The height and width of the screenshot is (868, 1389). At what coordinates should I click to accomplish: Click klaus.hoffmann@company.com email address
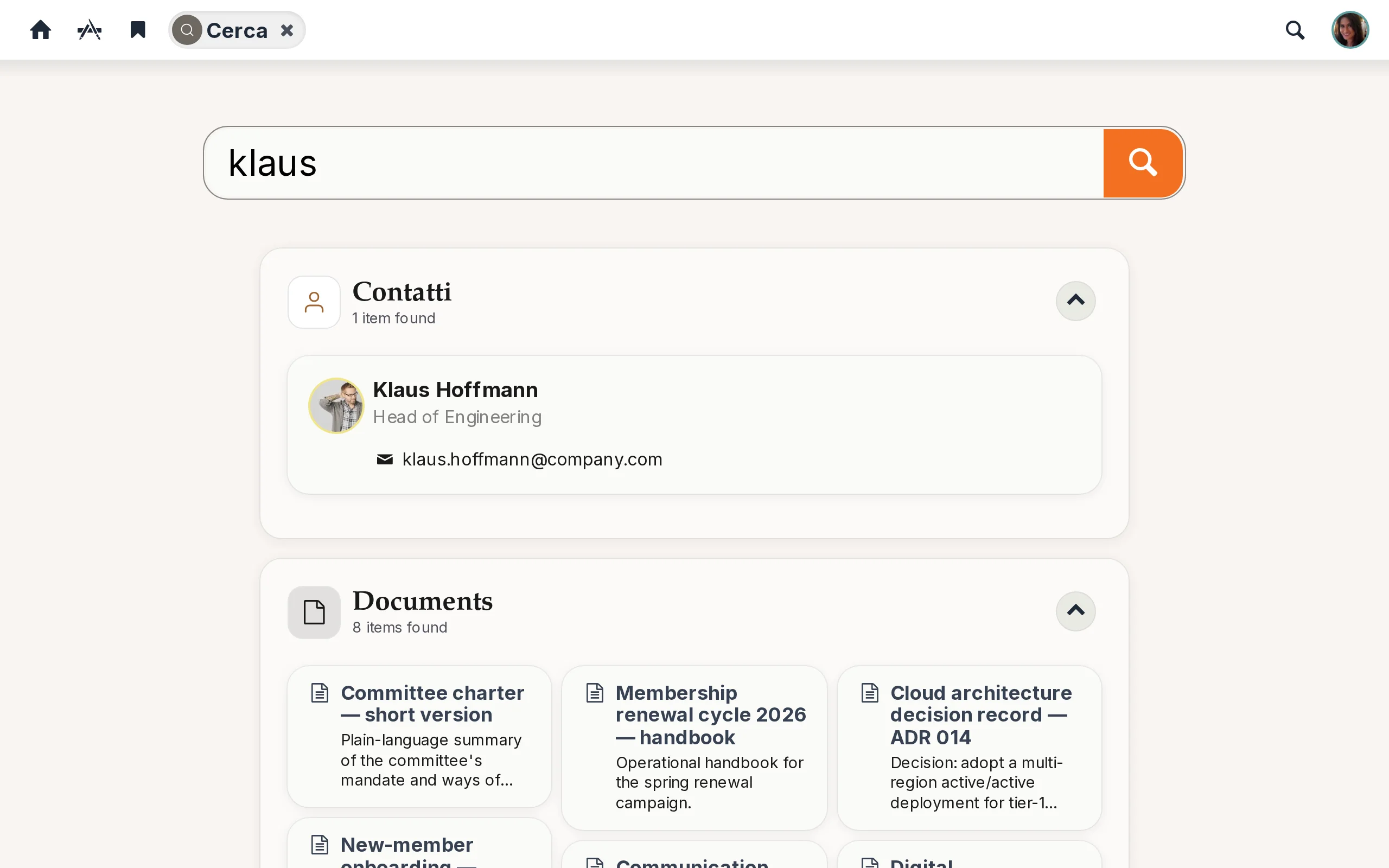coord(532,459)
